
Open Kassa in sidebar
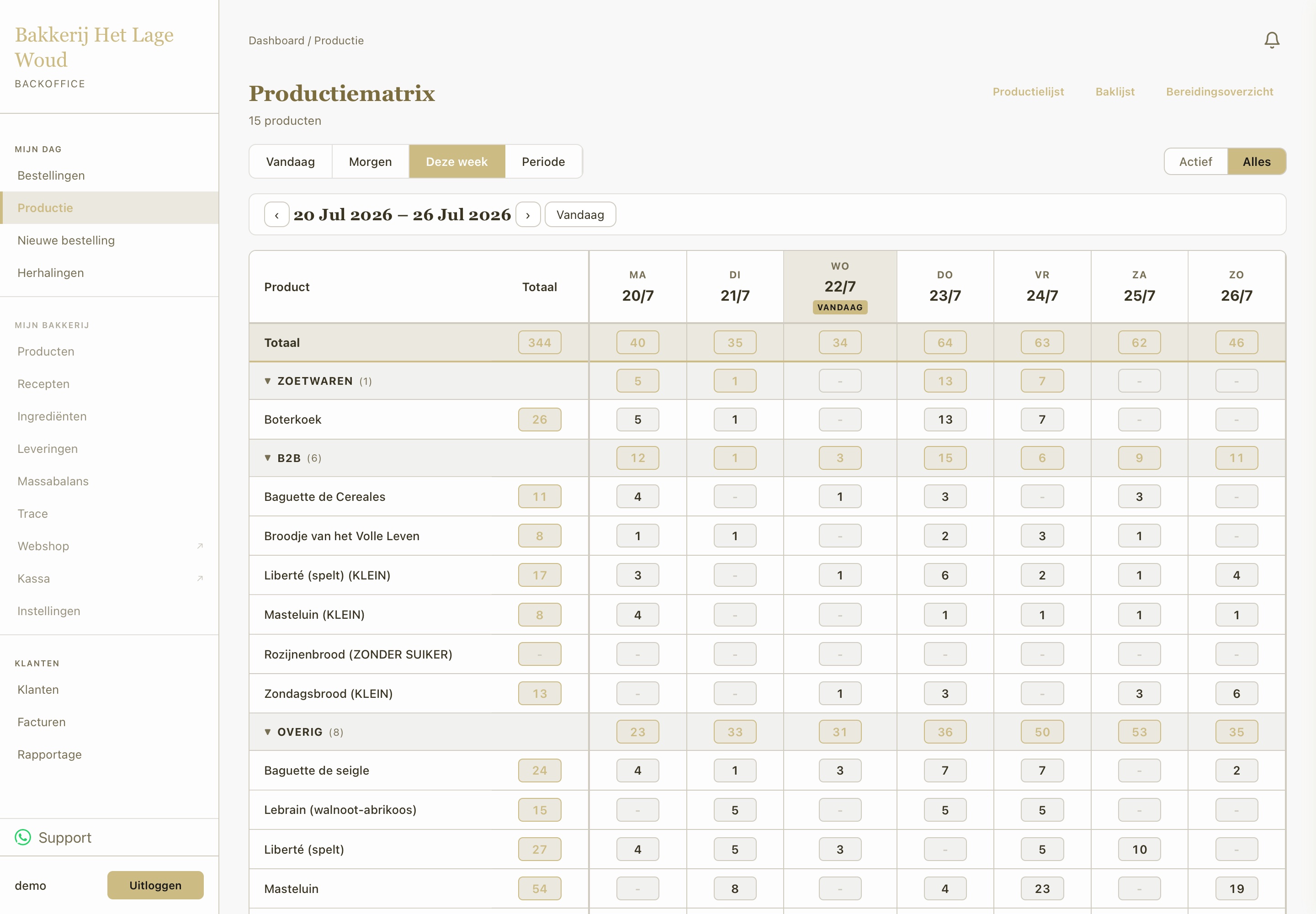pyautogui.click(x=109, y=579)
